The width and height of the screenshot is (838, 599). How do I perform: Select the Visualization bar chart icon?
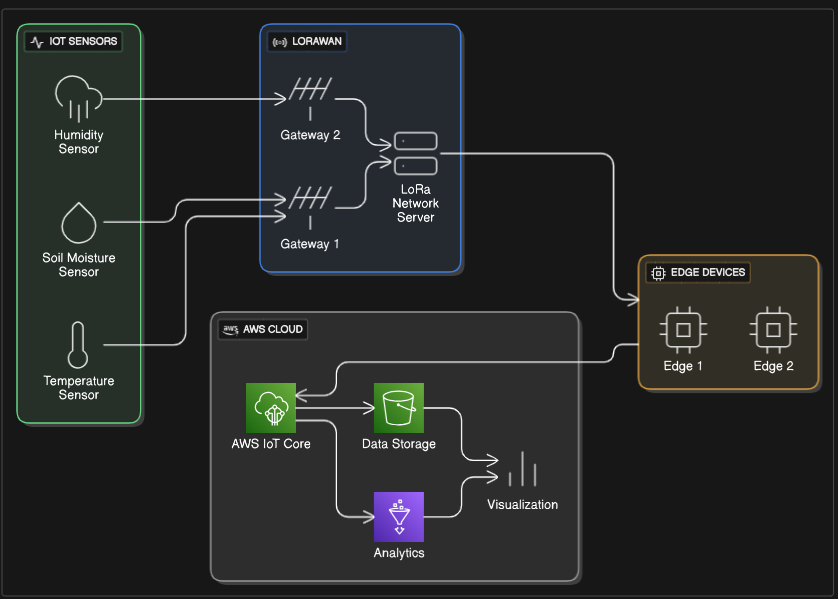coord(522,470)
